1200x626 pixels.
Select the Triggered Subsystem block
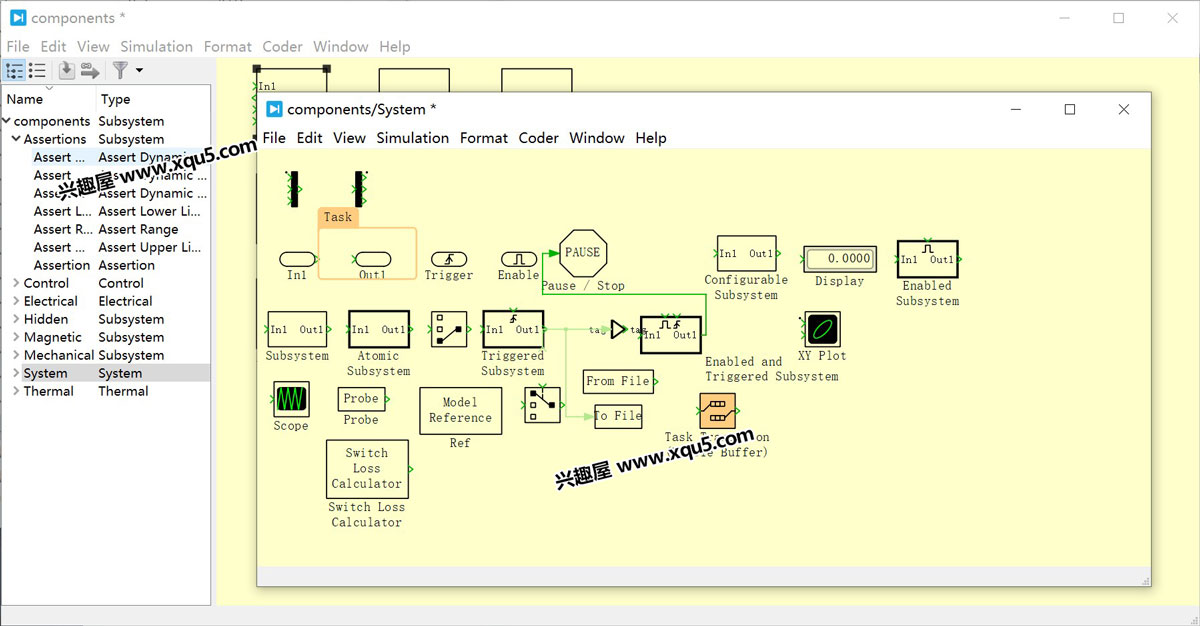coord(513,329)
